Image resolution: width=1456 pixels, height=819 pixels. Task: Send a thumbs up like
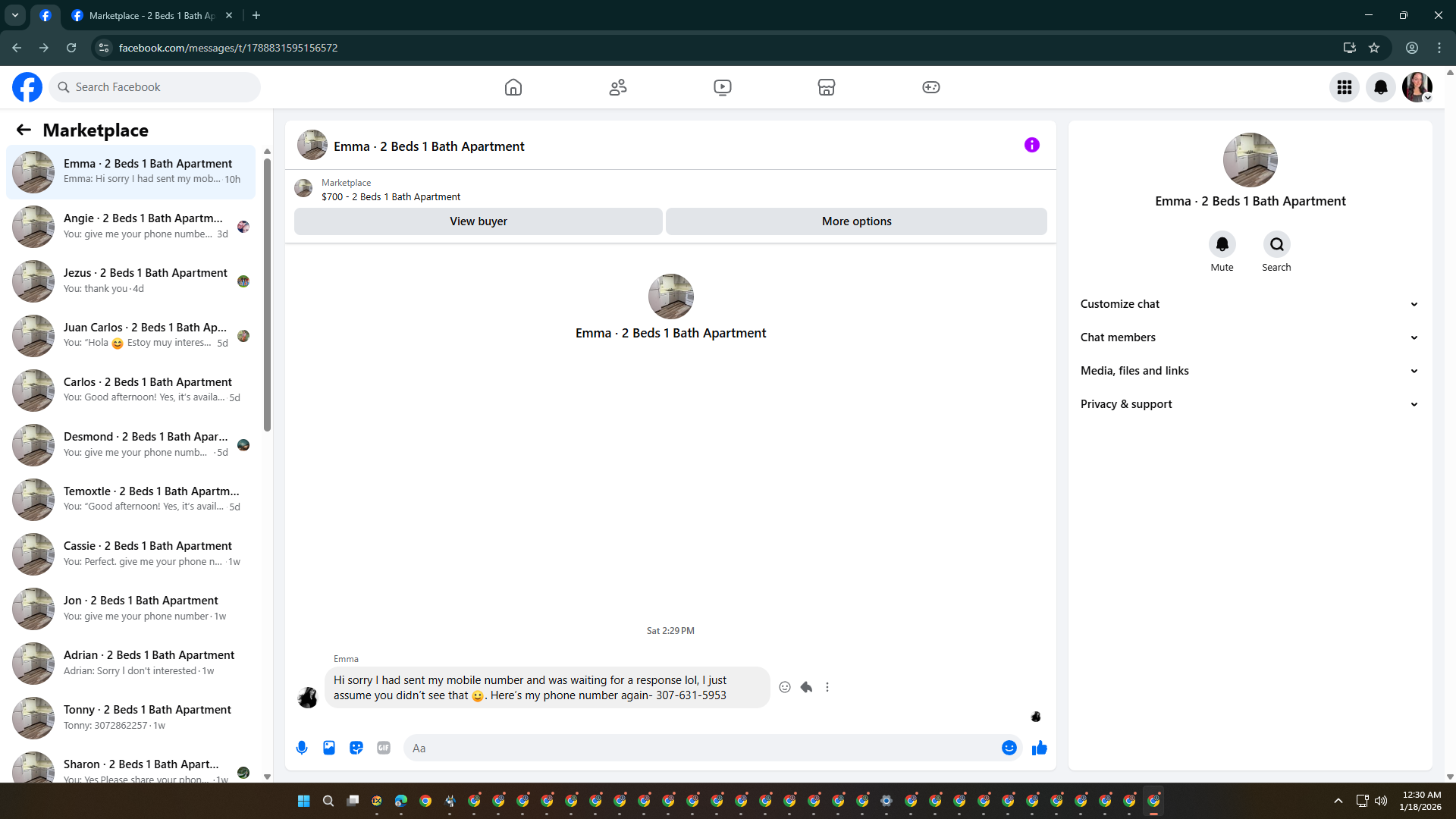(x=1039, y=748)
